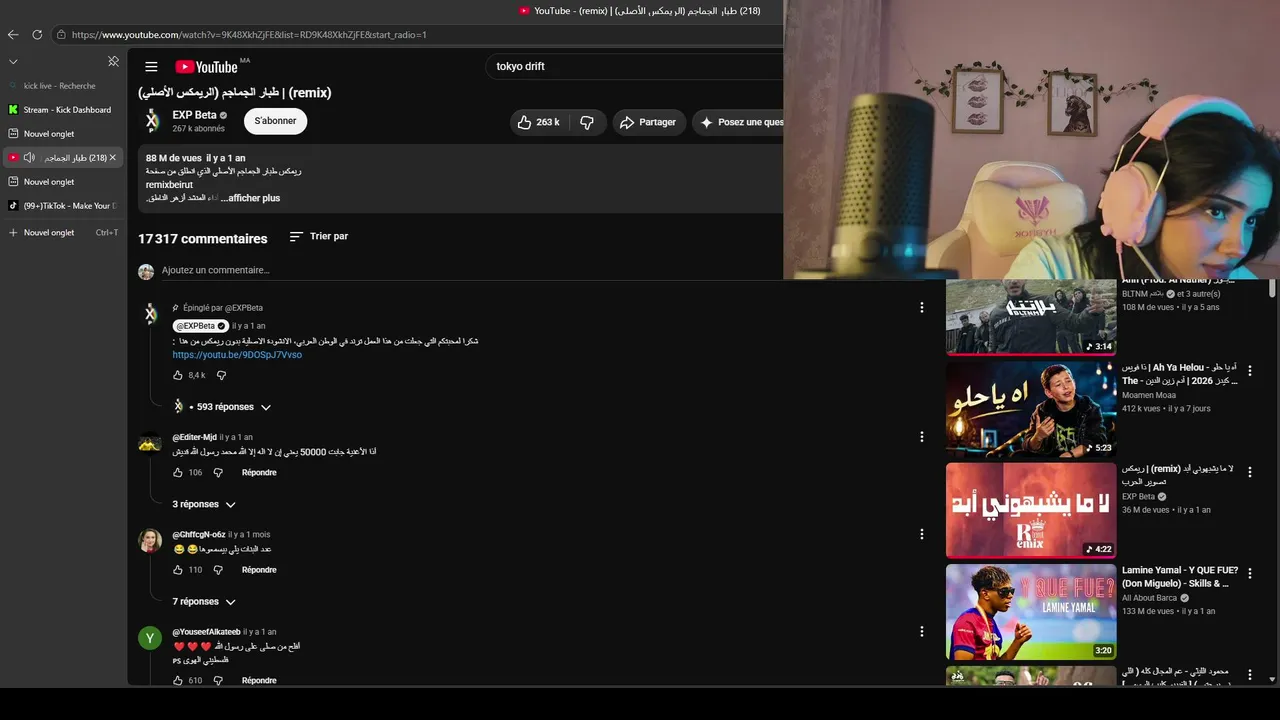The height and width of the screenshot is (720, 1280).
Task: Reply to @YouseefAlkateeb with Répondre
Action: click(x=259, y=681)
